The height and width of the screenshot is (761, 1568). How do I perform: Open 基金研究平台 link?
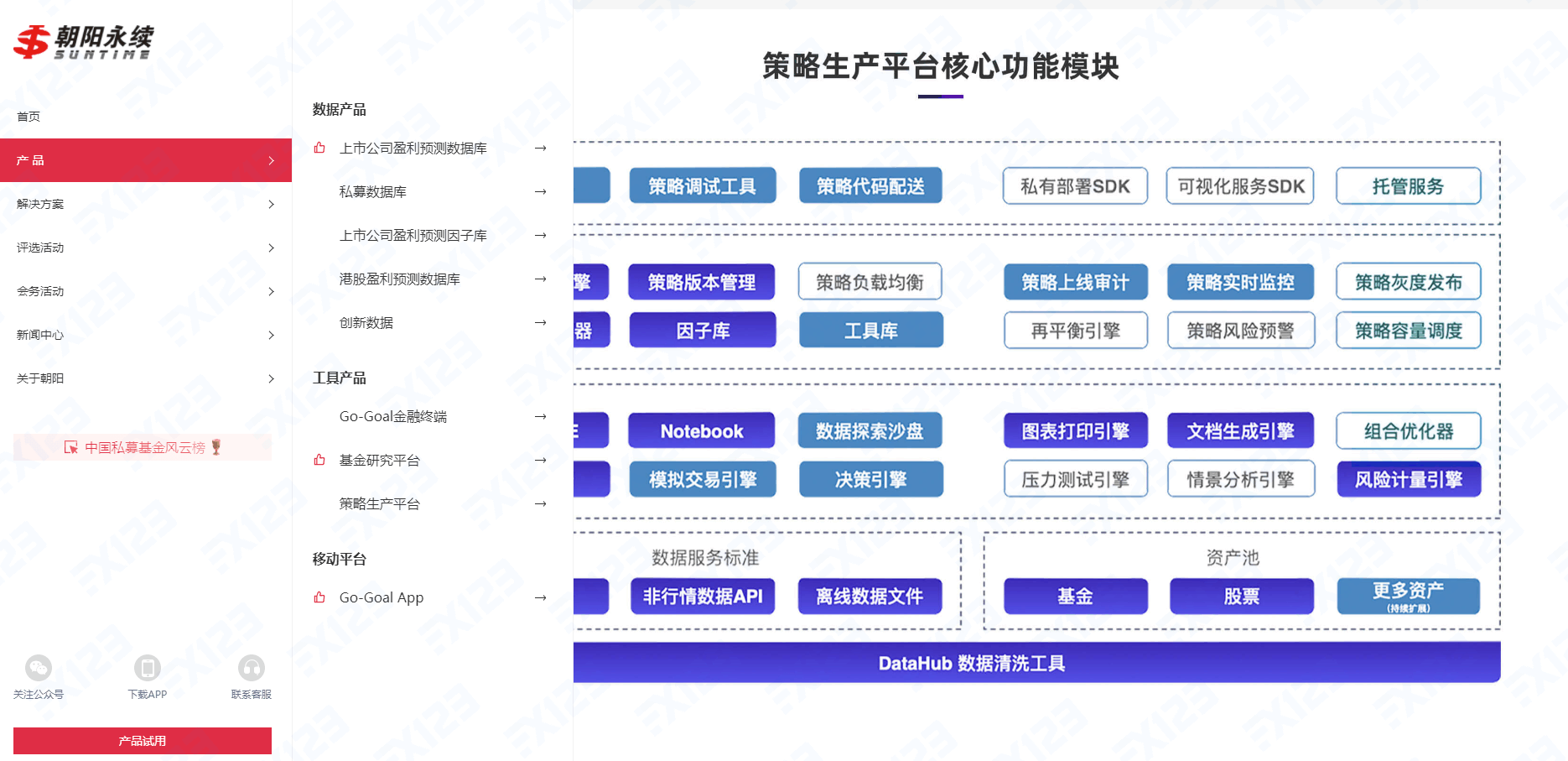pos(380,460)
